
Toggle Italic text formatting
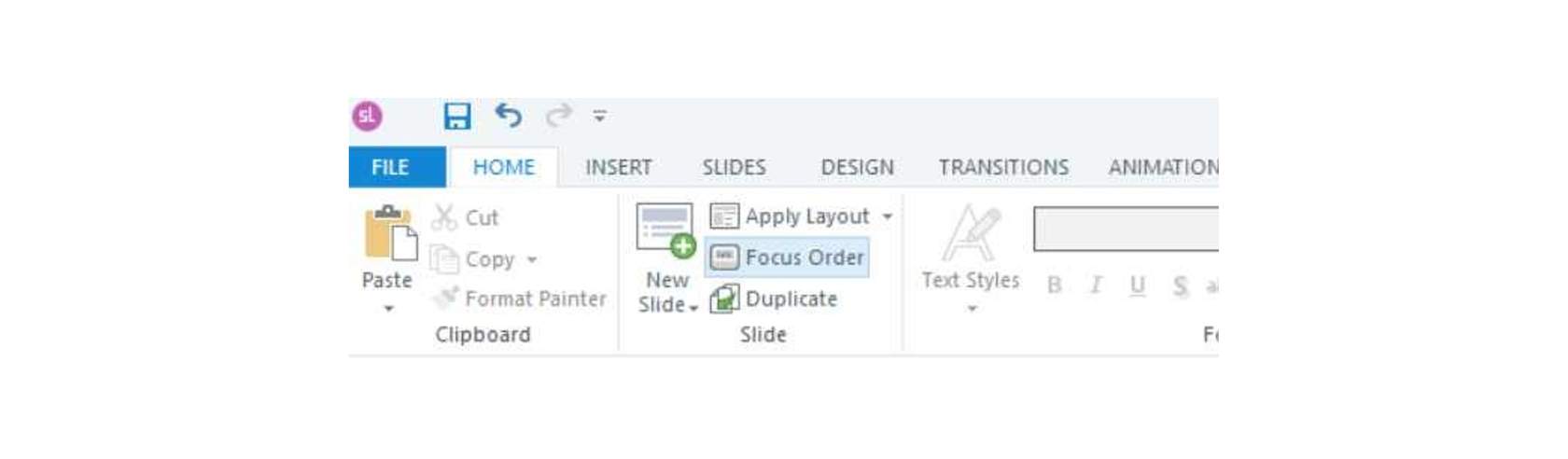[1096, 285]
